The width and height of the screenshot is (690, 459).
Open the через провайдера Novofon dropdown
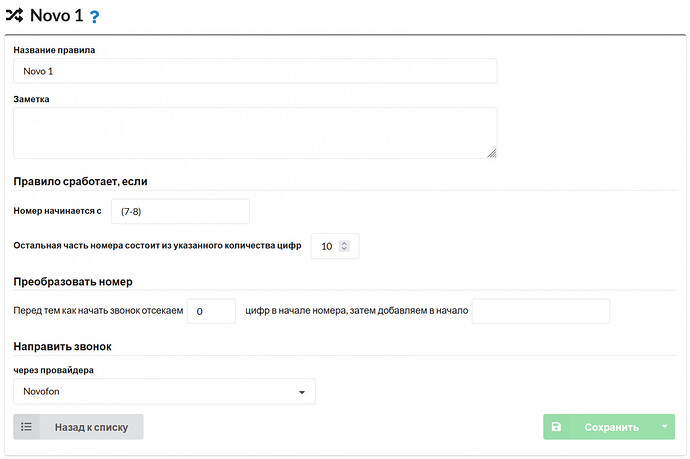[x=164, y=392]
